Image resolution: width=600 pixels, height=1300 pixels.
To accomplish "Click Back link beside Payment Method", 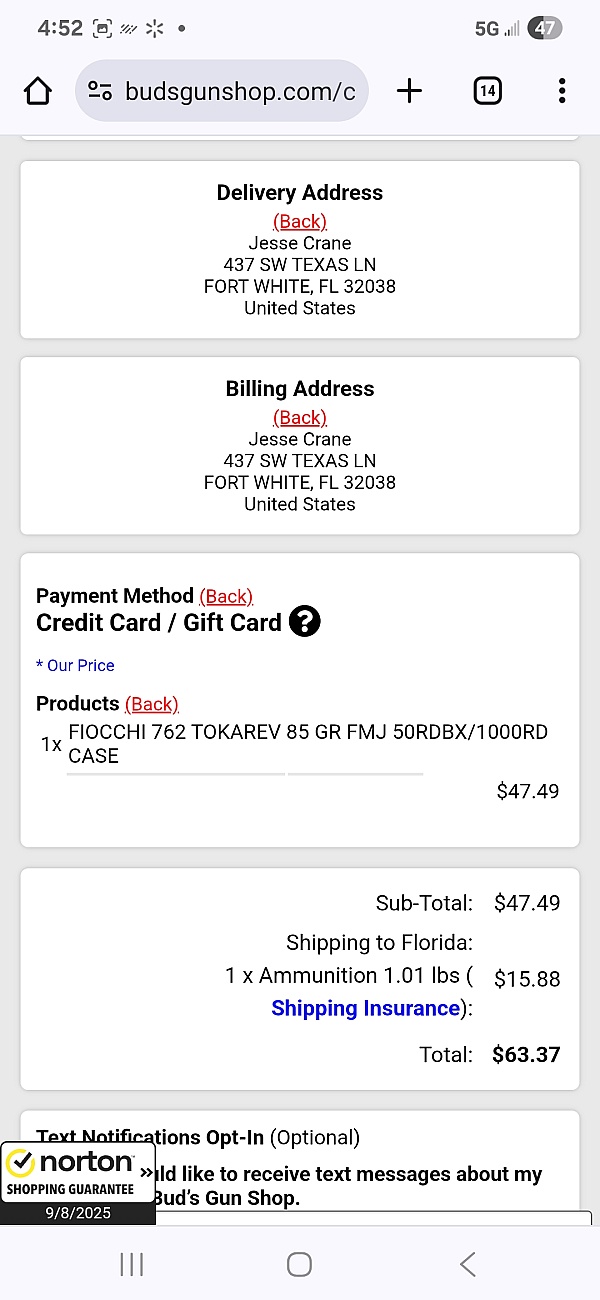I will (226, 596).
